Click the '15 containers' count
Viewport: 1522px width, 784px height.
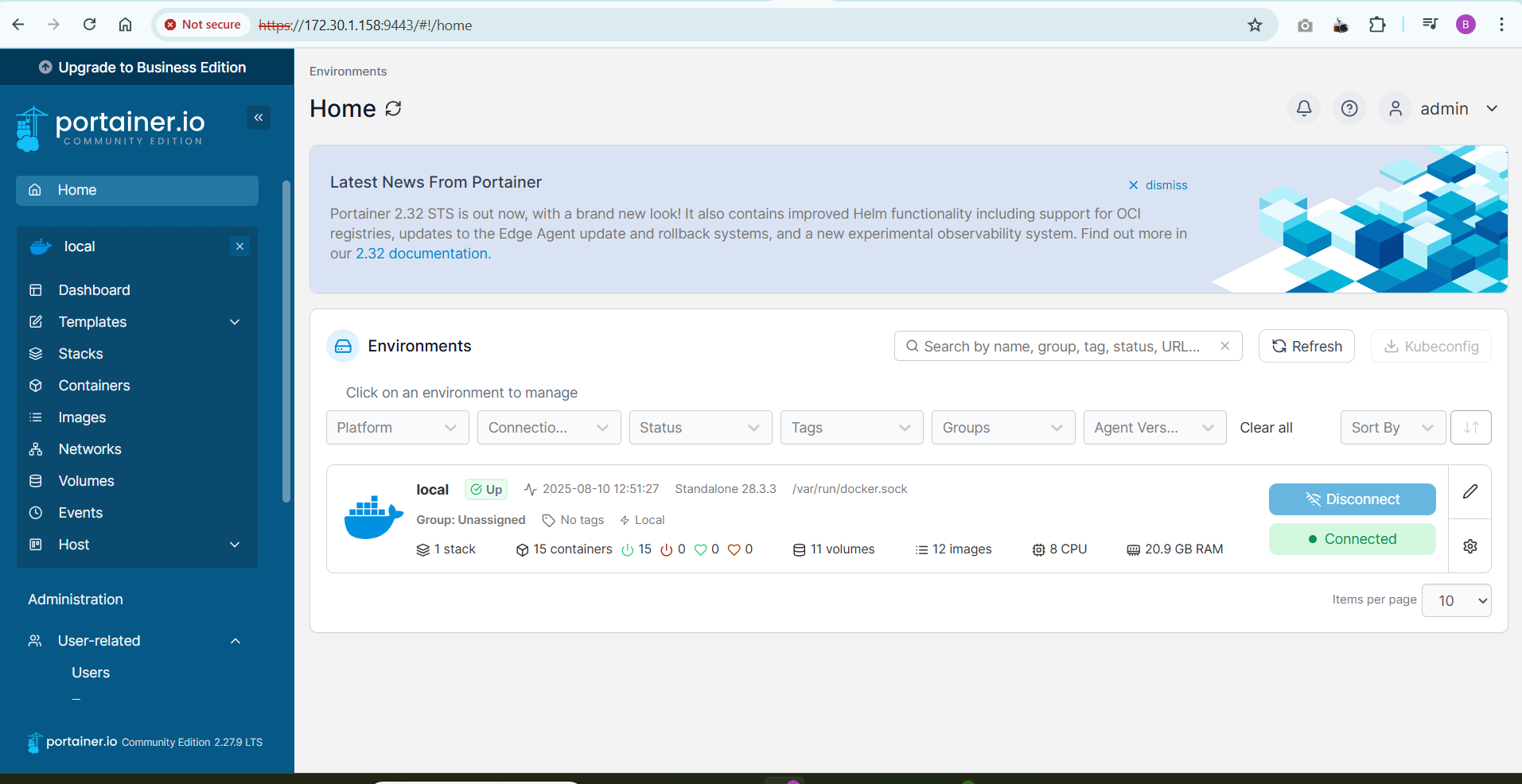coord(564,549)
